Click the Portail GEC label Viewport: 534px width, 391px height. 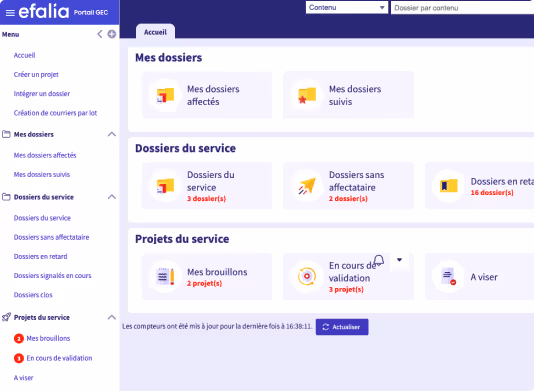91,13
